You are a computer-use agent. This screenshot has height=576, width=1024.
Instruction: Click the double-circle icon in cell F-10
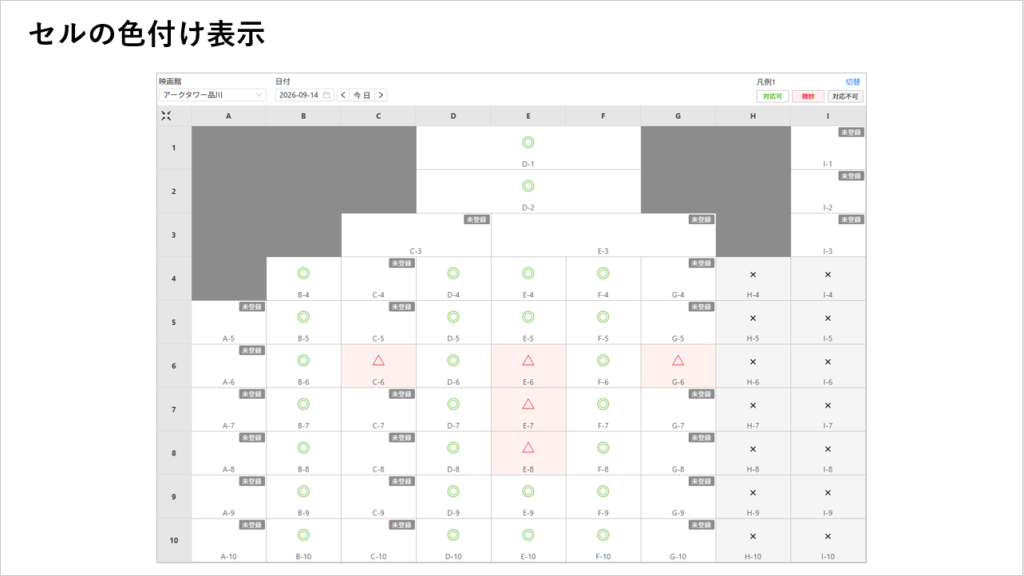[x=603, y=535]
